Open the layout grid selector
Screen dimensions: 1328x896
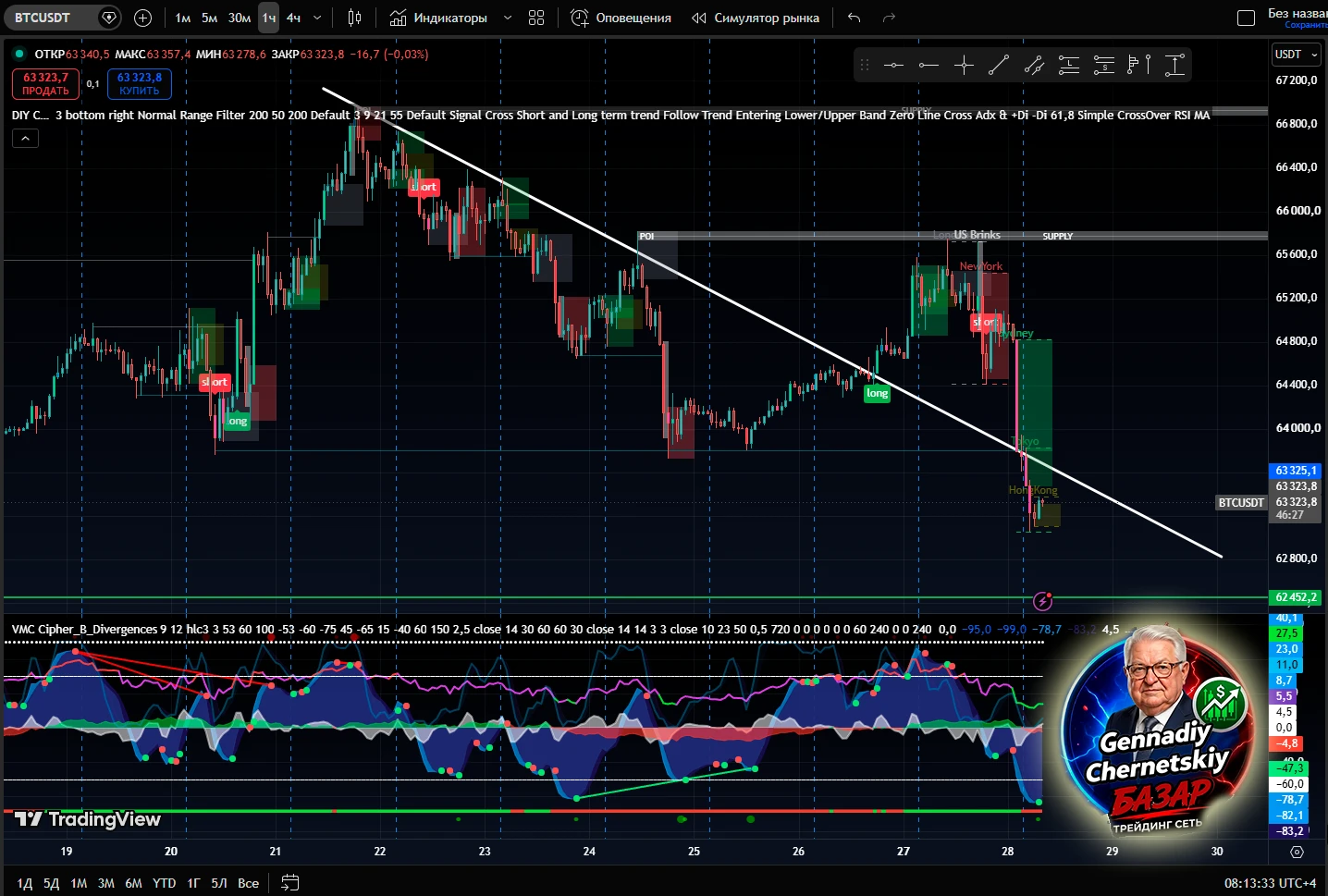click(x=536, y=18)
